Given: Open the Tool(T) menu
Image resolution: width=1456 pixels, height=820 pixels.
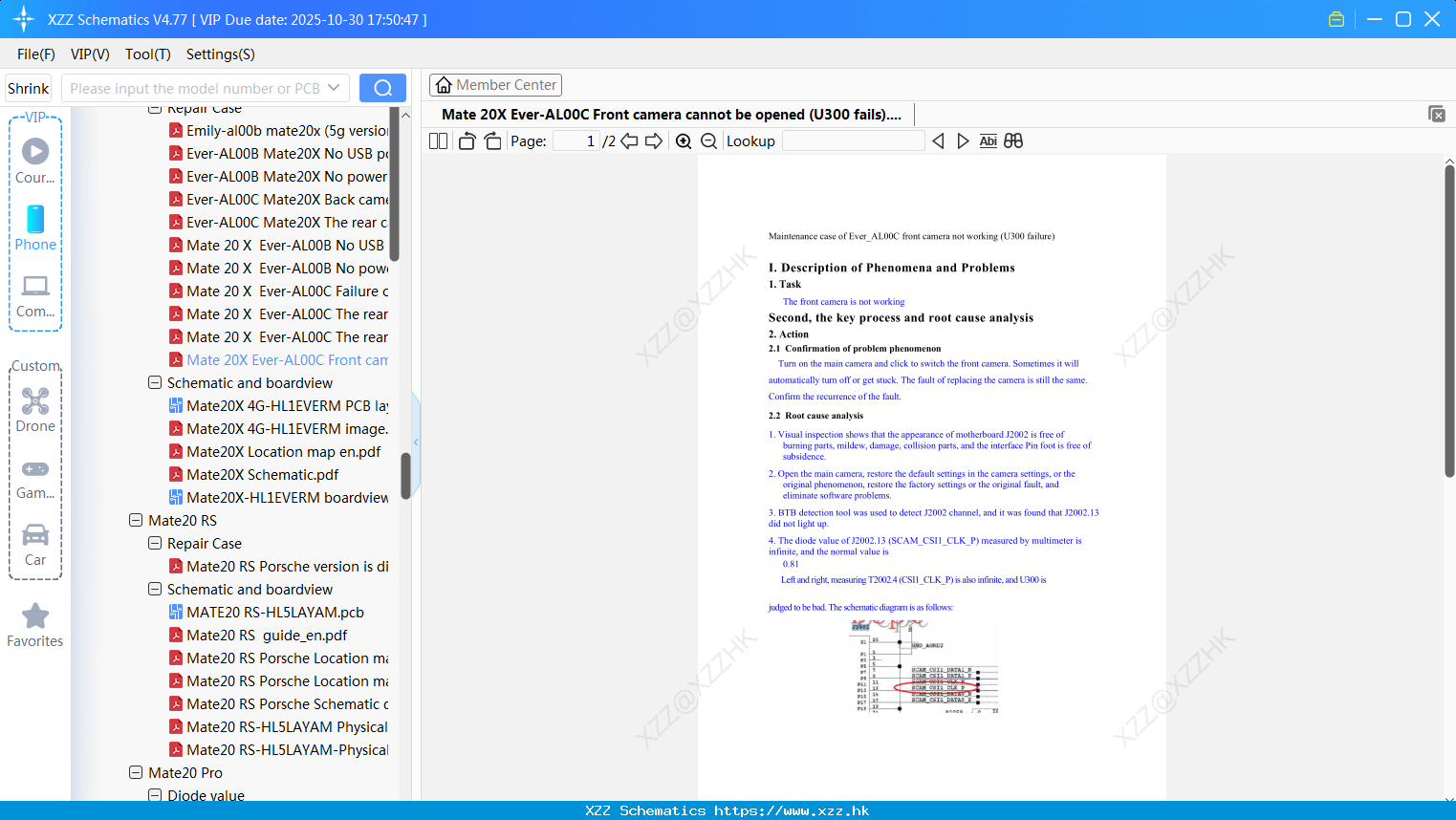Looking at the screenshot, I should (148, 54).
